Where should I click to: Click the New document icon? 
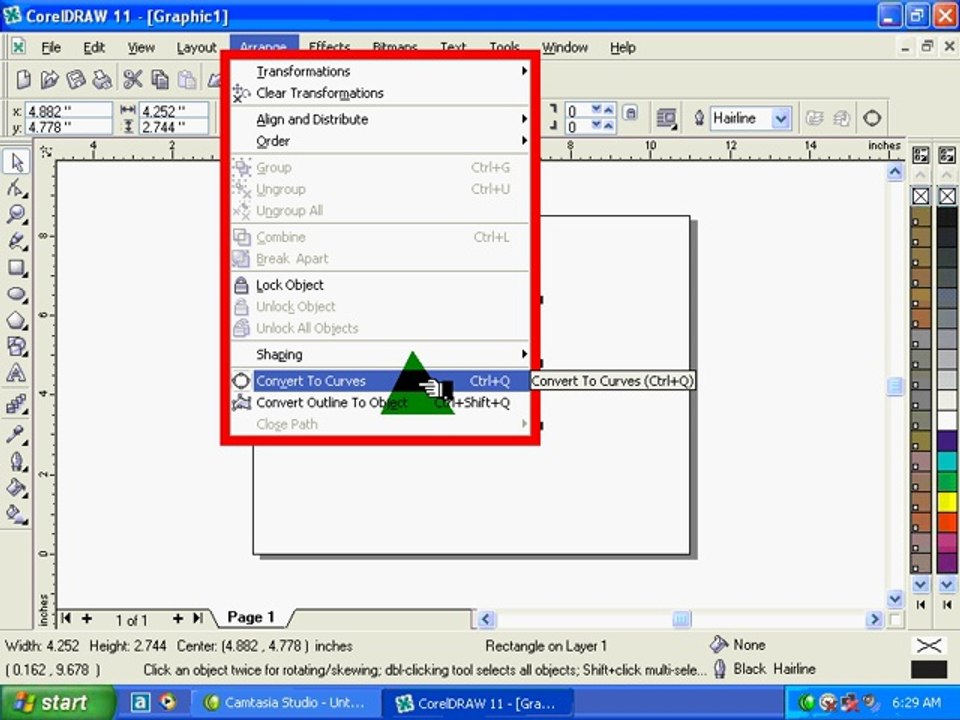click(23, 80)
